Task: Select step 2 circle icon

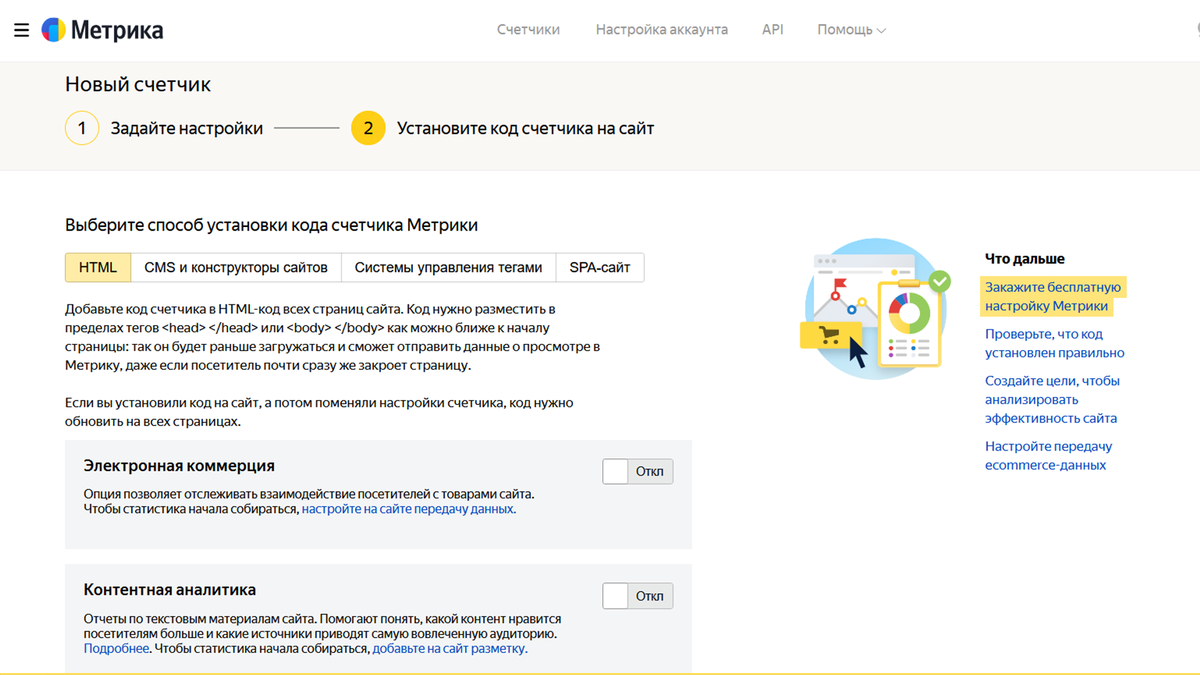Action: click(x=368, y=128)
